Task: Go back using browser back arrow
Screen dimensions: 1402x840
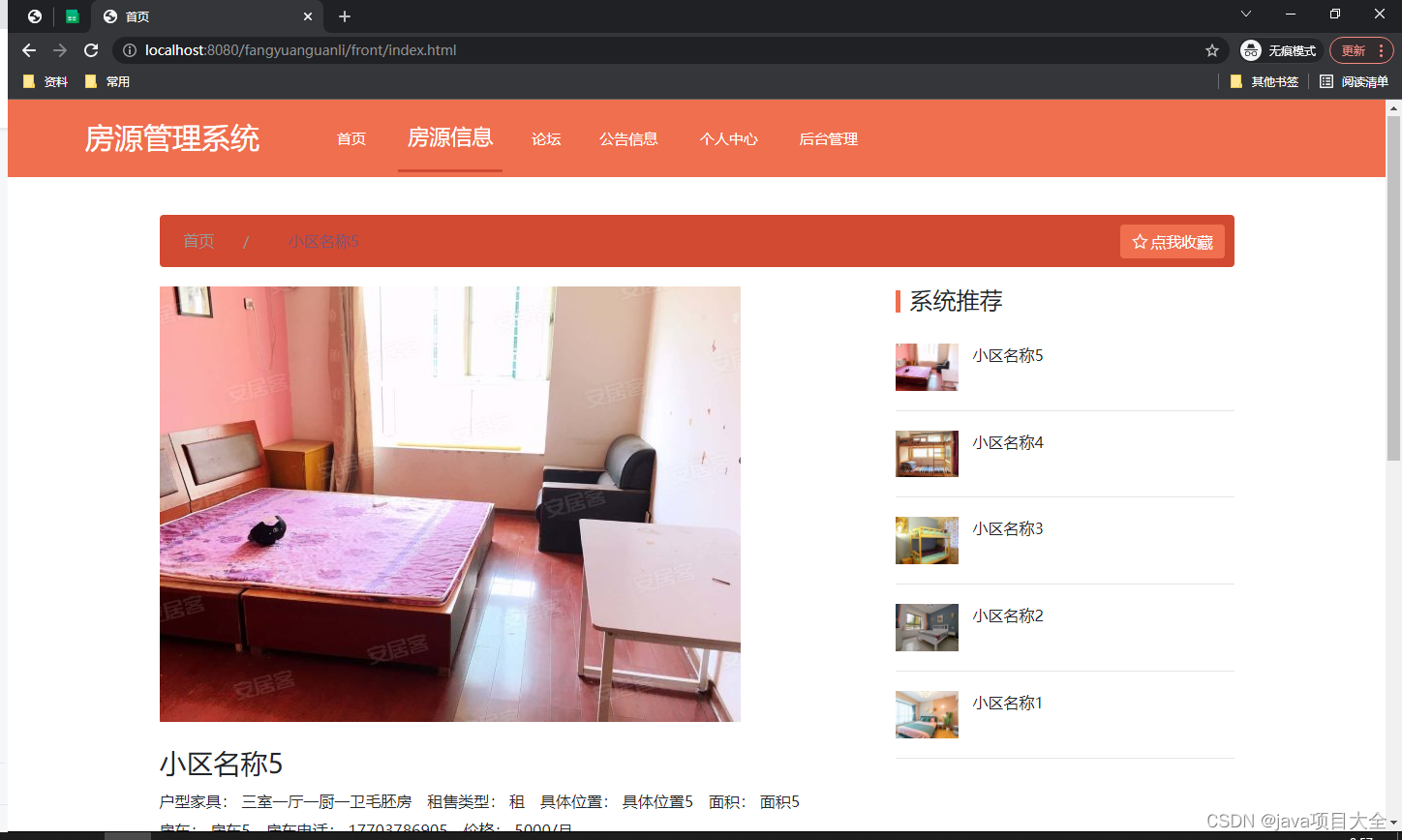Action: click(x=29, y=50)
